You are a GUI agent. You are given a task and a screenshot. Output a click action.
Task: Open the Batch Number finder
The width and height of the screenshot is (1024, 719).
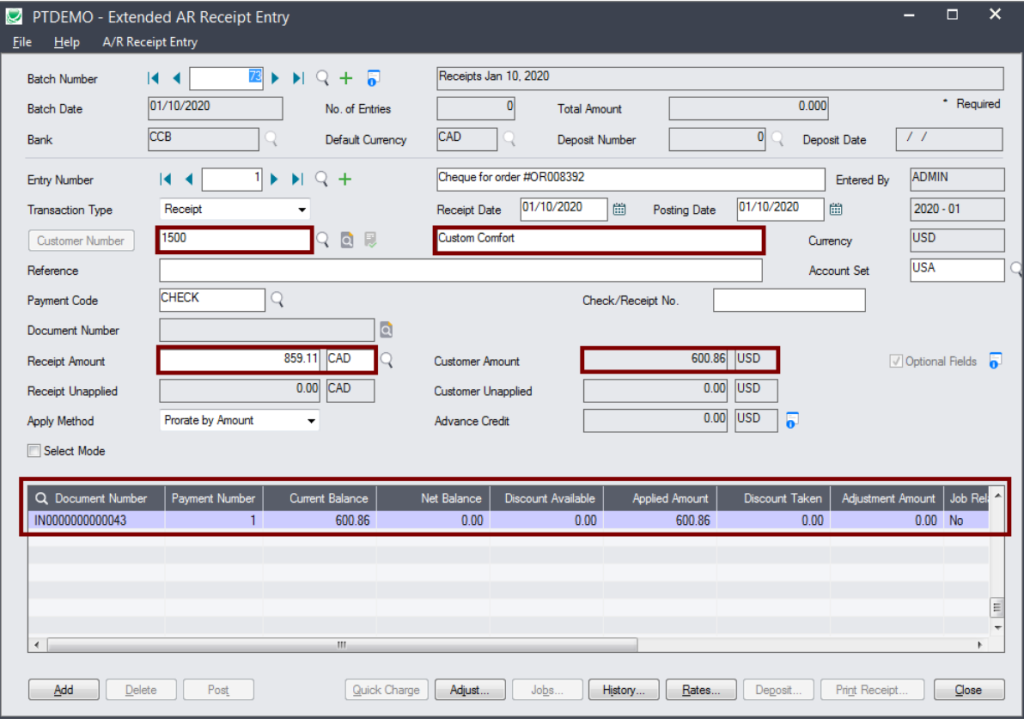[323, 78]
